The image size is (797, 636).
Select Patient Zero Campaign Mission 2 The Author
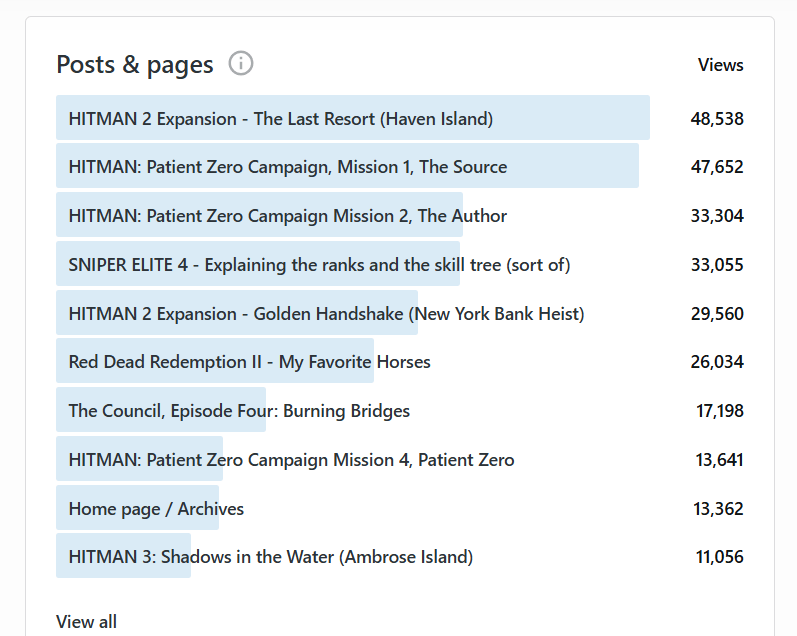[x=288, y=216]
